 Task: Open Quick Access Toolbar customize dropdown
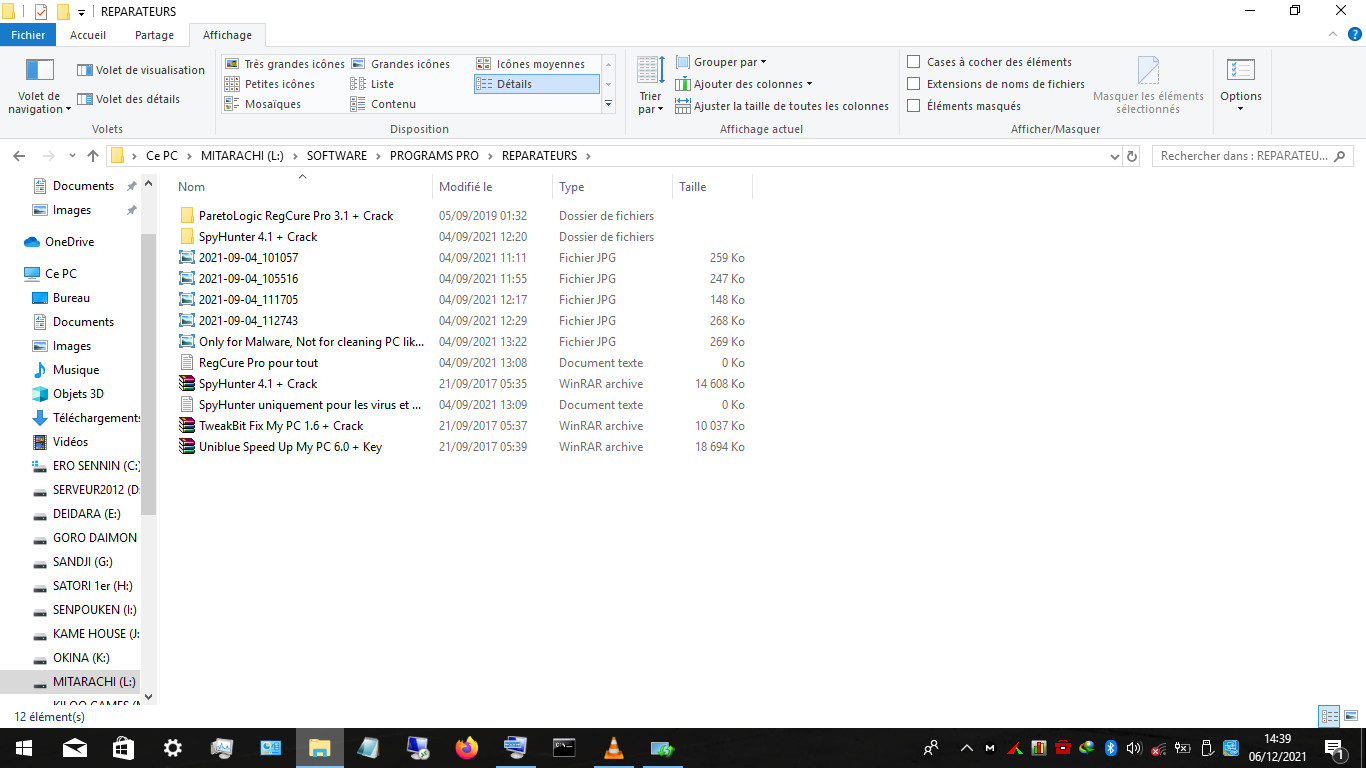[81, 12]
